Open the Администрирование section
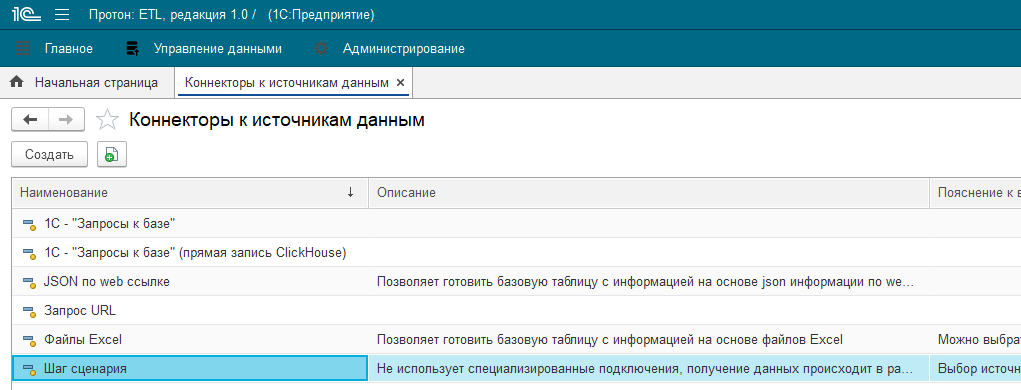This screenshot has height=390, width=1021. 404,49
